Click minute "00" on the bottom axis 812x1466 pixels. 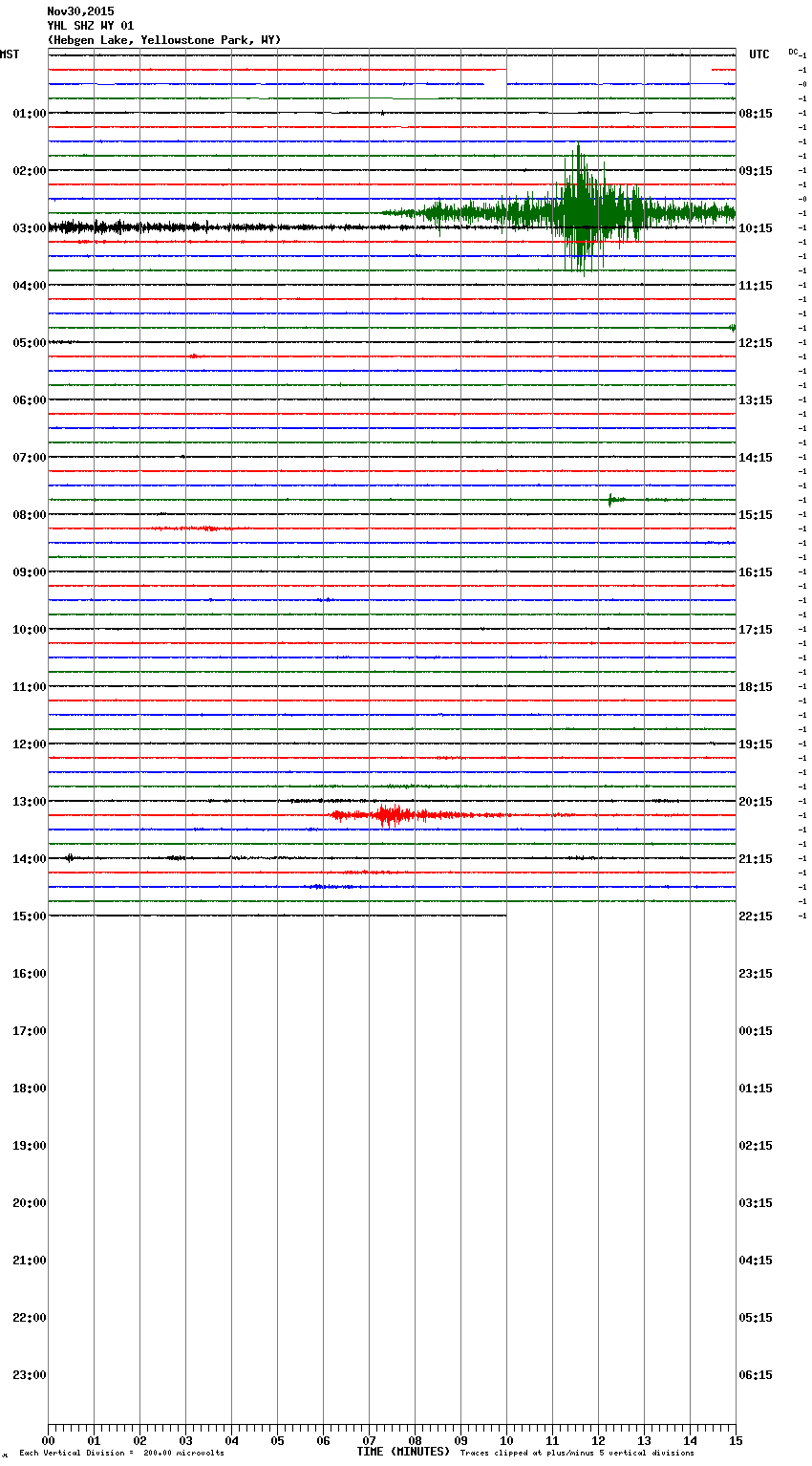pos(48,1440)
